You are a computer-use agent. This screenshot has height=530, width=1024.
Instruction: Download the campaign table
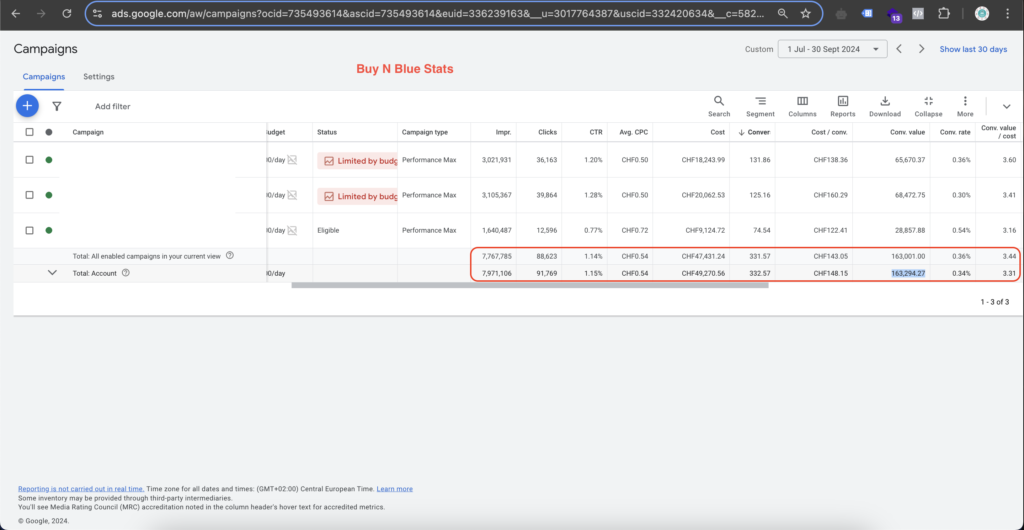[x=885, y=106]
